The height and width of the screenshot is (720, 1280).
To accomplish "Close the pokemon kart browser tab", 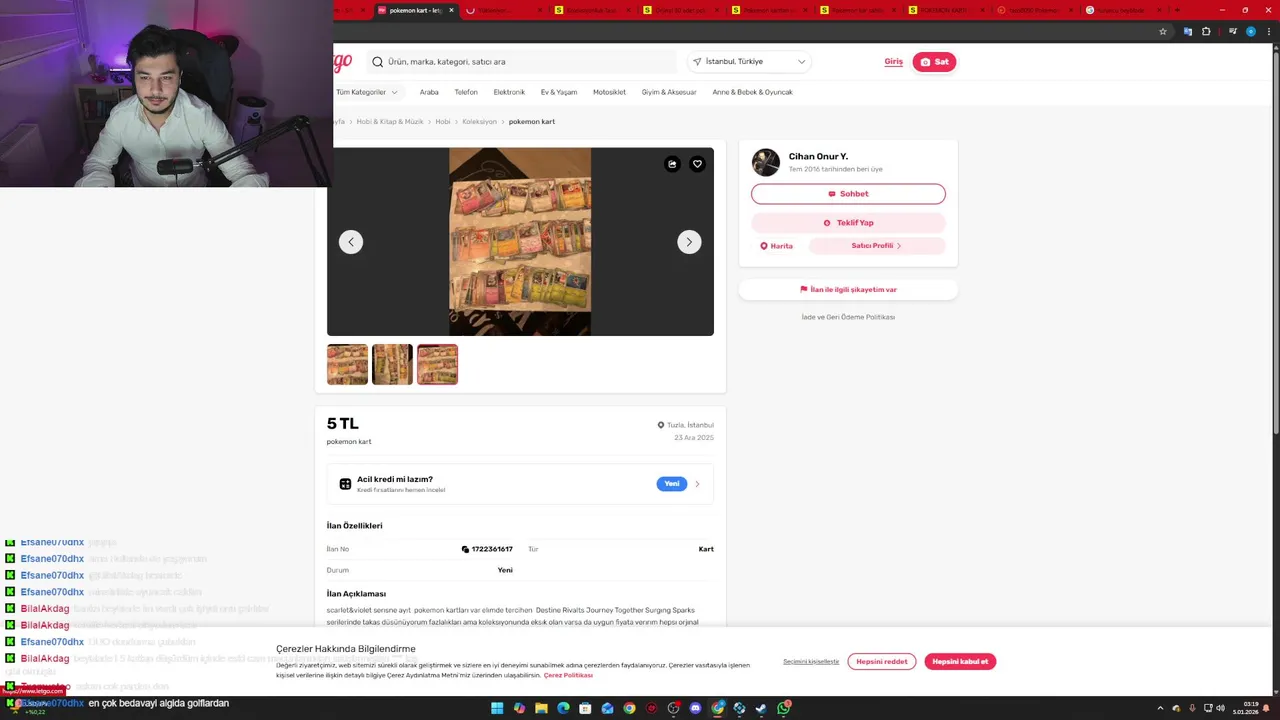I will click(451, 10).
